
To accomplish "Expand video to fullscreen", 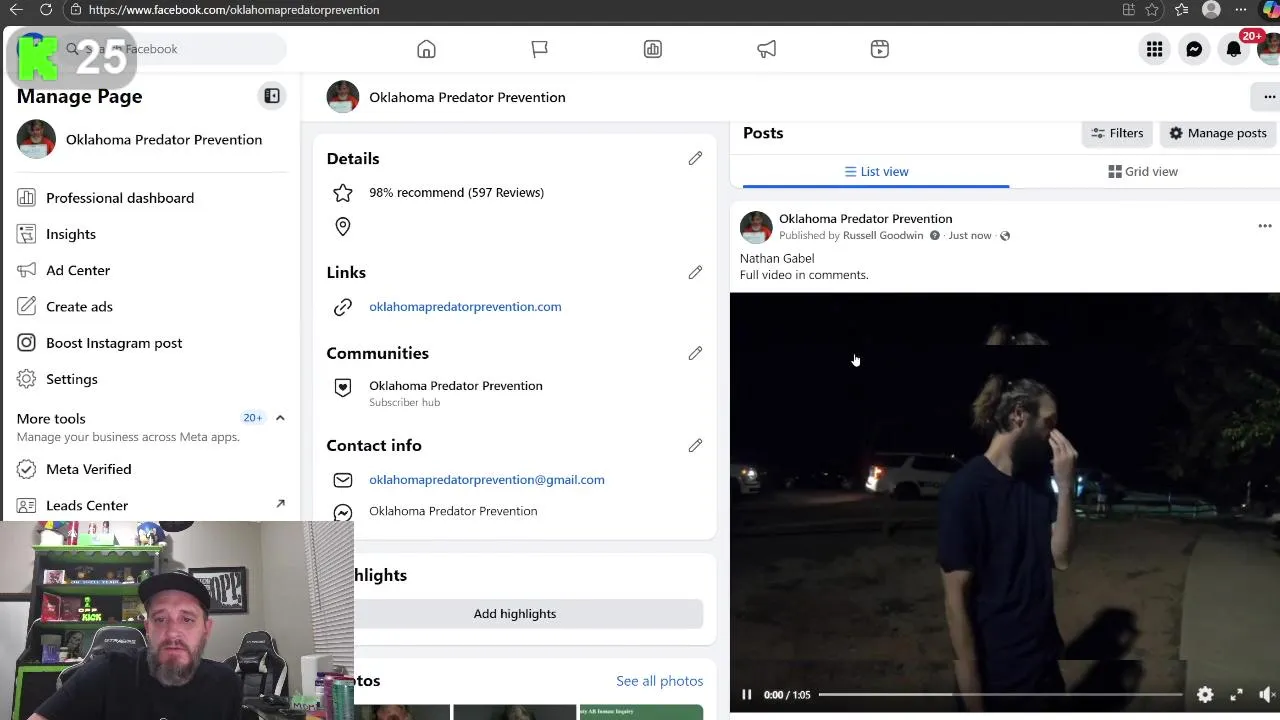I will 1236,695.
